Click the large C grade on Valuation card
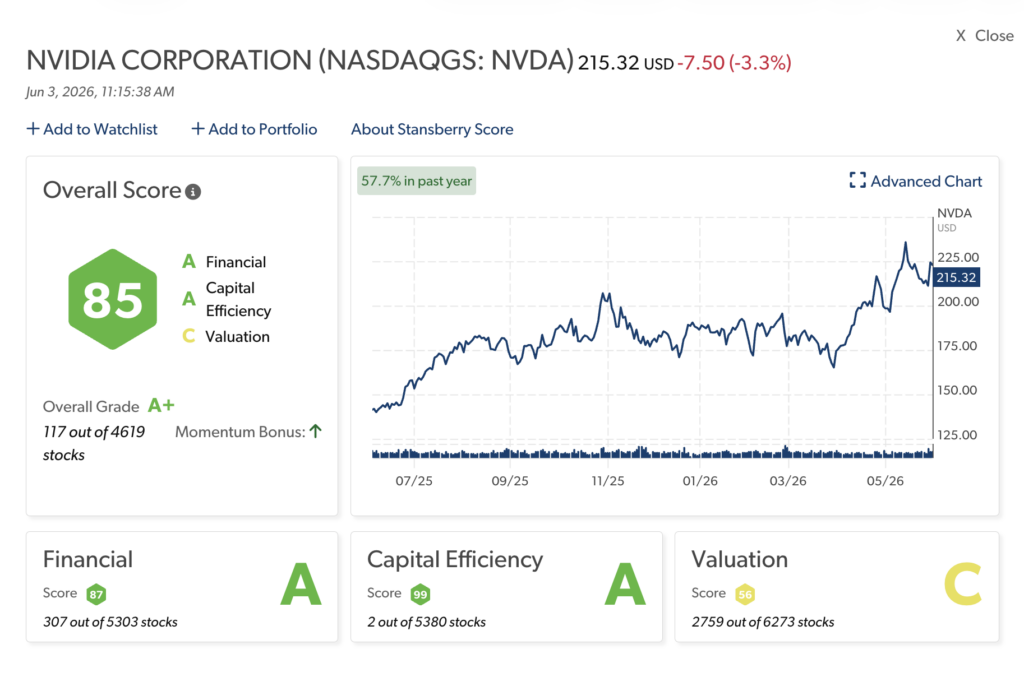 [x=963, y=584]
